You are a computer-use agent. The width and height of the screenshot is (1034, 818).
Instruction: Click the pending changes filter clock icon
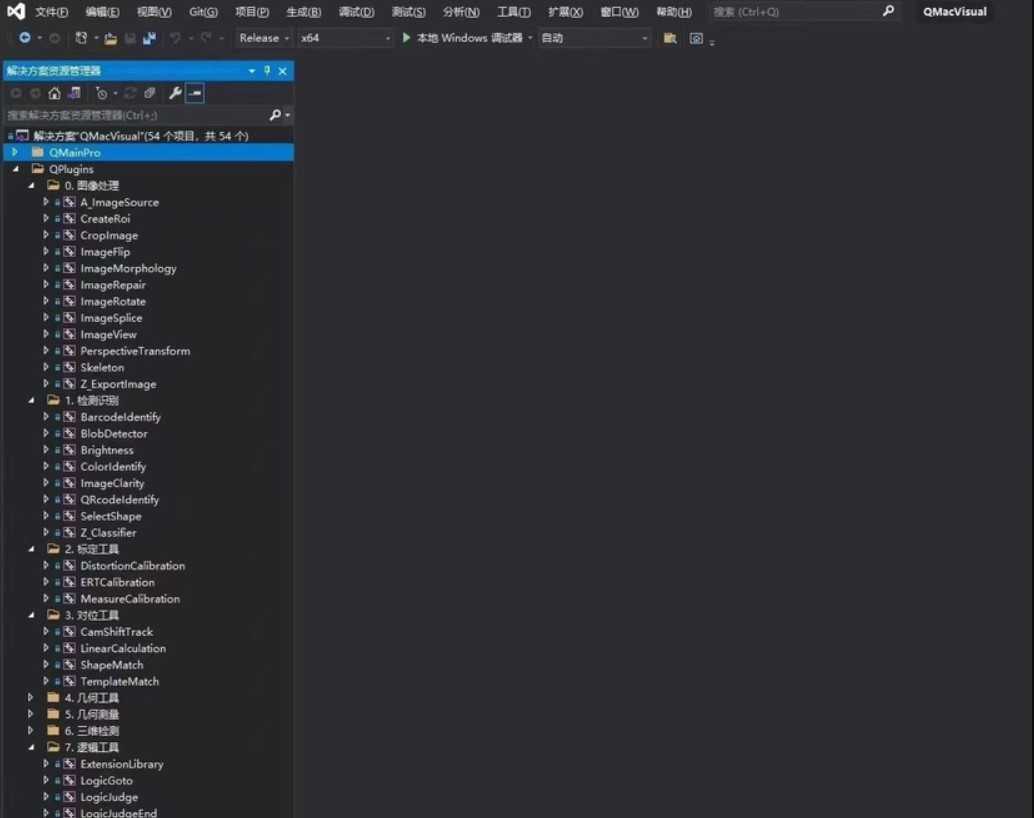click(101, 94)
